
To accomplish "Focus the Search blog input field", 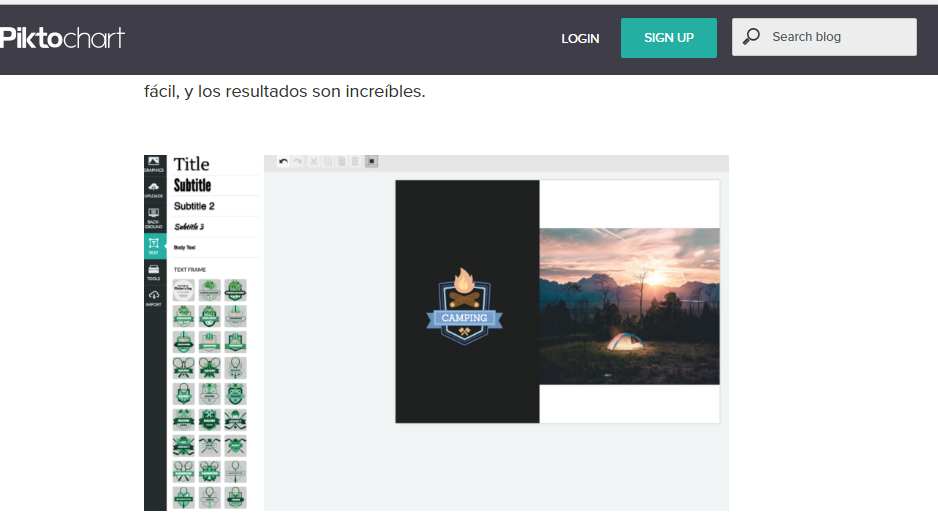I will click(x=824, y=37).
